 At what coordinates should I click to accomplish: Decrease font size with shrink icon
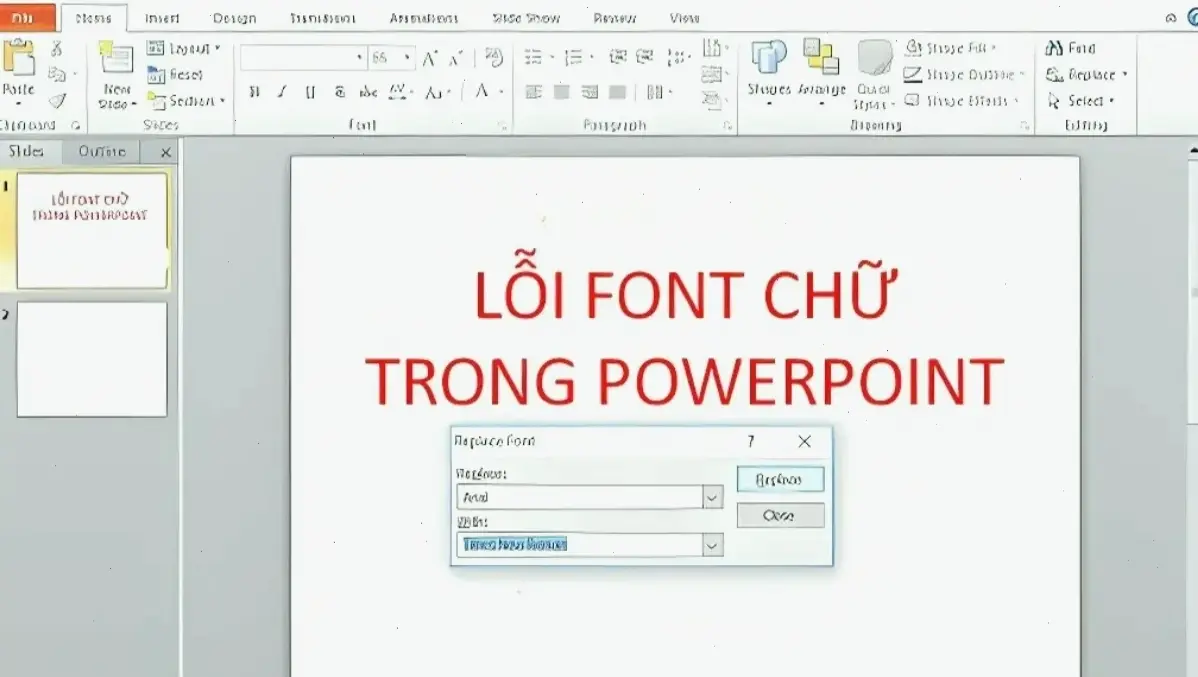[456, 58]
